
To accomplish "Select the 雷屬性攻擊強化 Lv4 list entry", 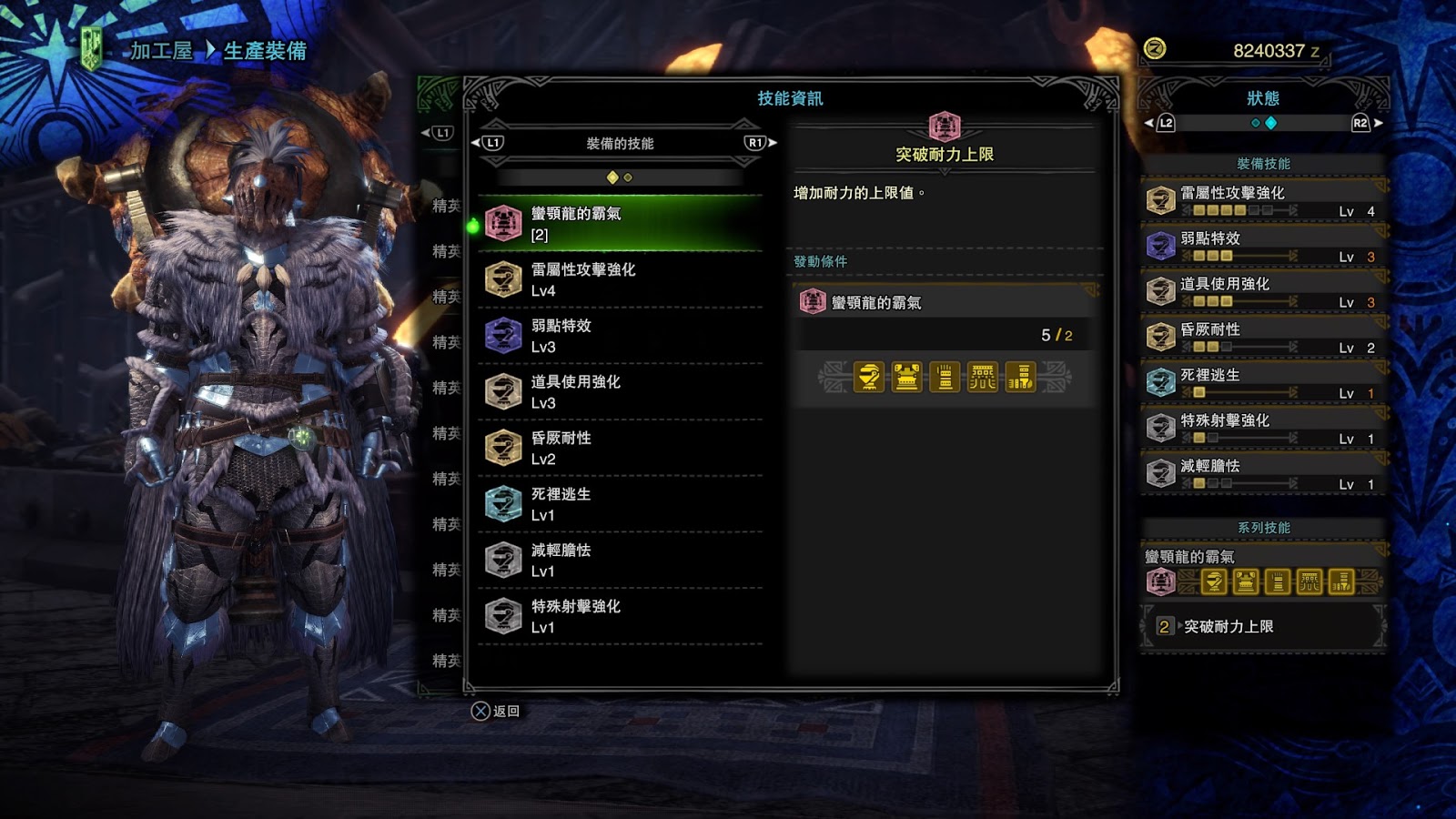I will tap(621, 279).
